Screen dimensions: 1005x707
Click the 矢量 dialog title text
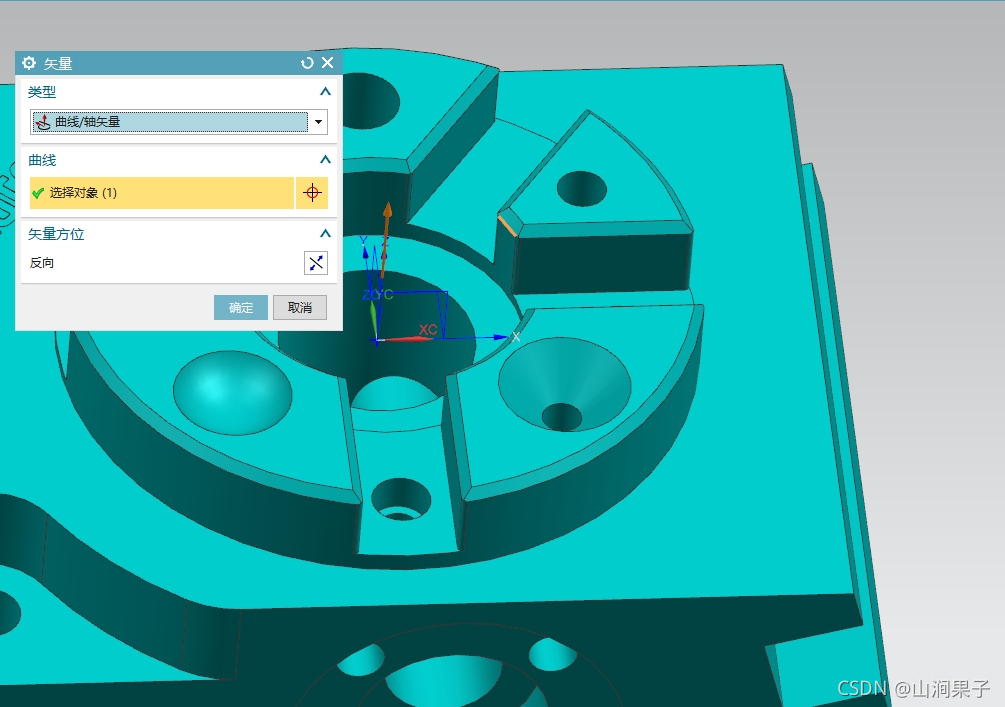[58, 63]
